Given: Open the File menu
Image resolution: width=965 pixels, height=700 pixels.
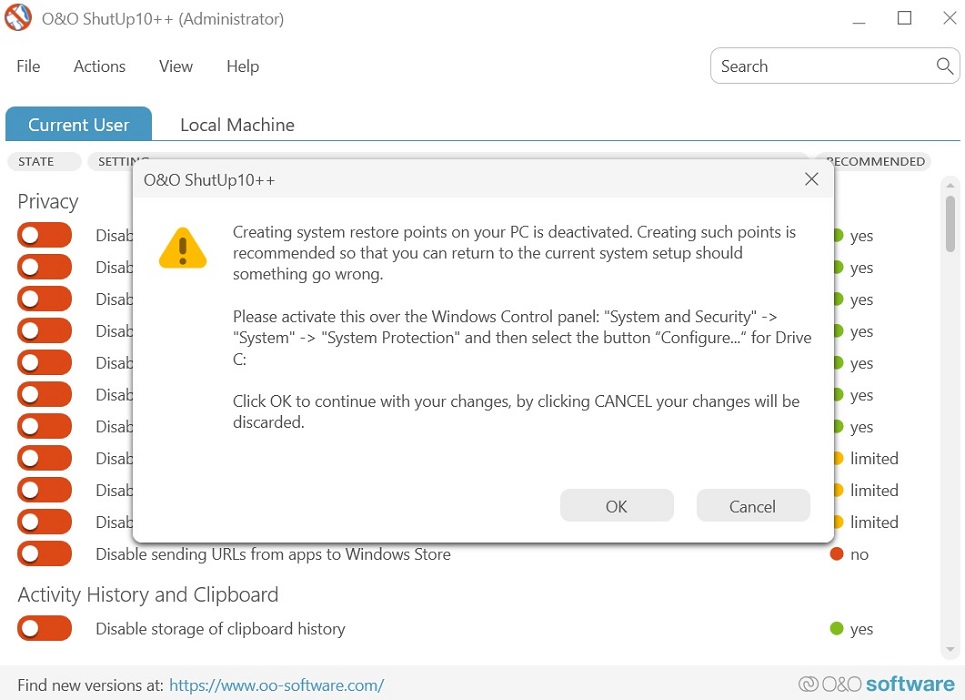Looking at the screenshot, I should (28, 66).
